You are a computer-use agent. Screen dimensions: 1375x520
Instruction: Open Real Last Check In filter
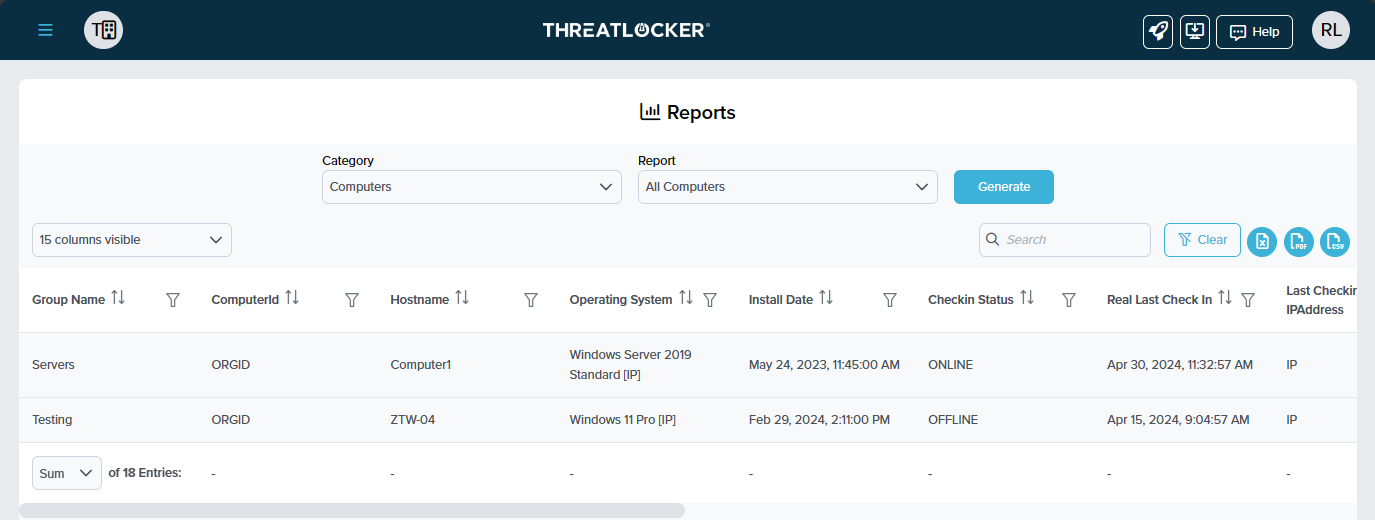(1248, 300)
